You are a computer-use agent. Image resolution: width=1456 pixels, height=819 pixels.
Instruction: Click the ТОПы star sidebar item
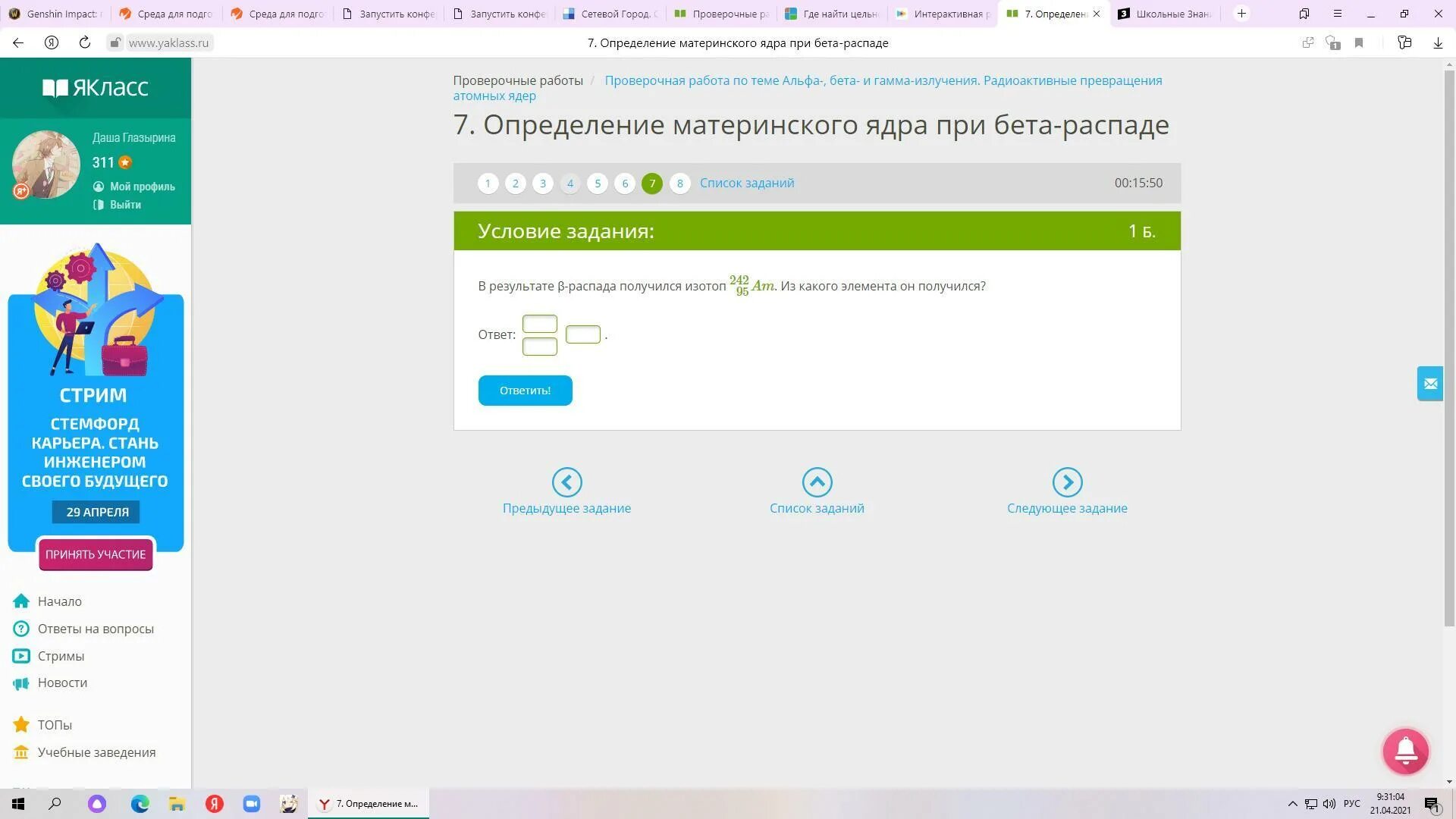point(55,725)
